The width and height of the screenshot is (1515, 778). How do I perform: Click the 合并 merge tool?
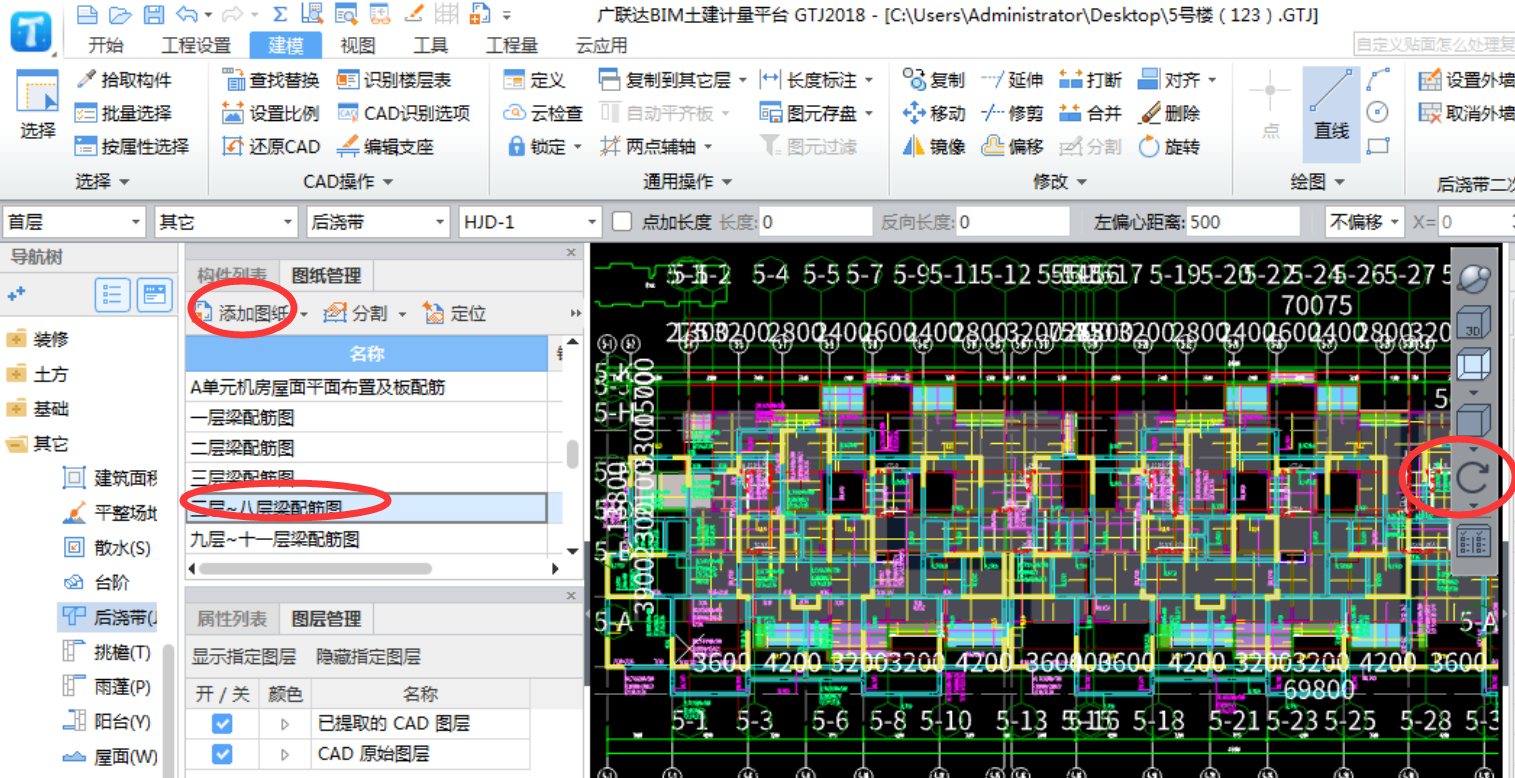(1090, 113)
